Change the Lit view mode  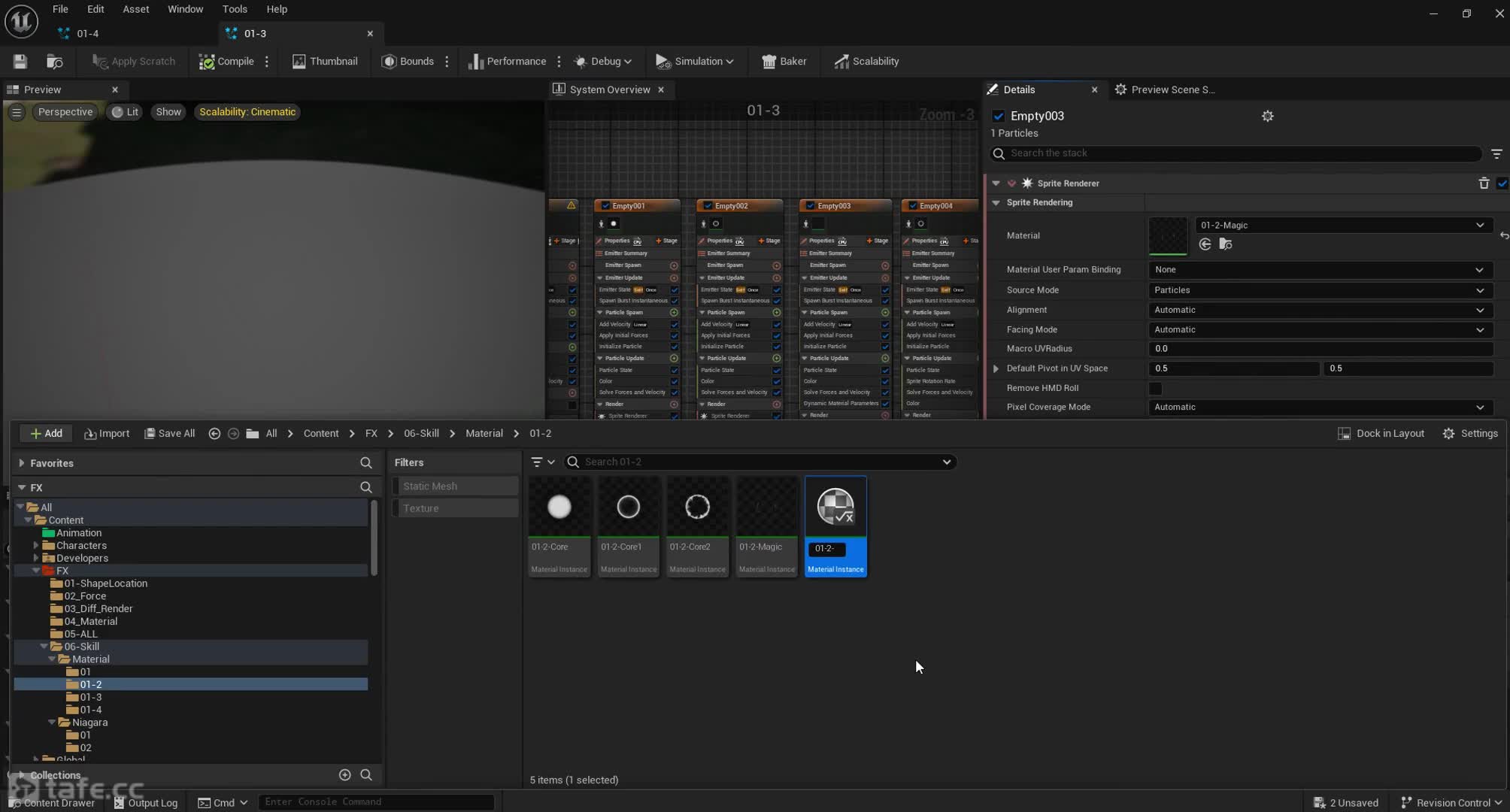(x=126, y=112)
